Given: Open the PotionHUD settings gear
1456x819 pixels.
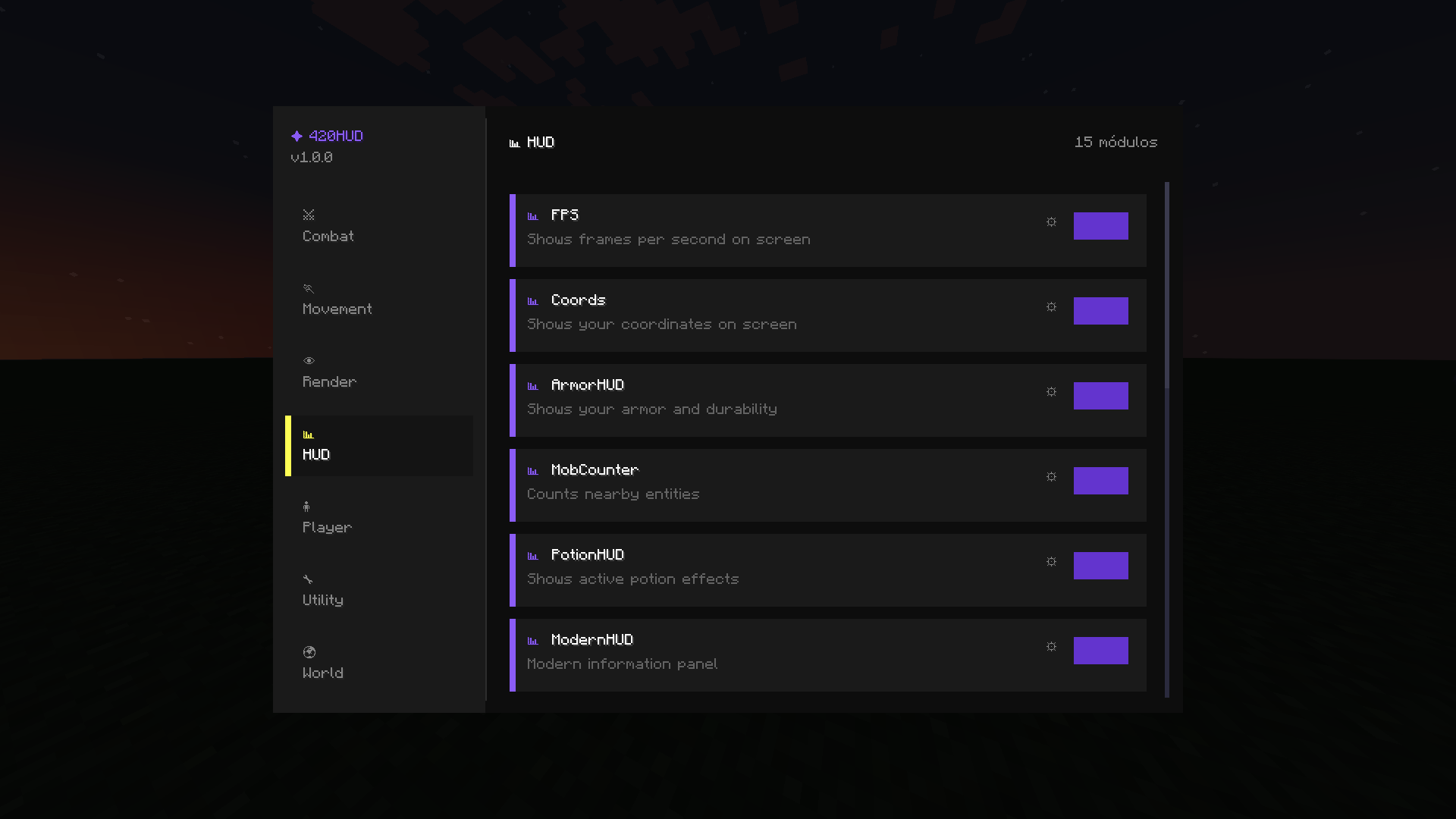Looking at the screenshot, I should tap(1051, 562).
